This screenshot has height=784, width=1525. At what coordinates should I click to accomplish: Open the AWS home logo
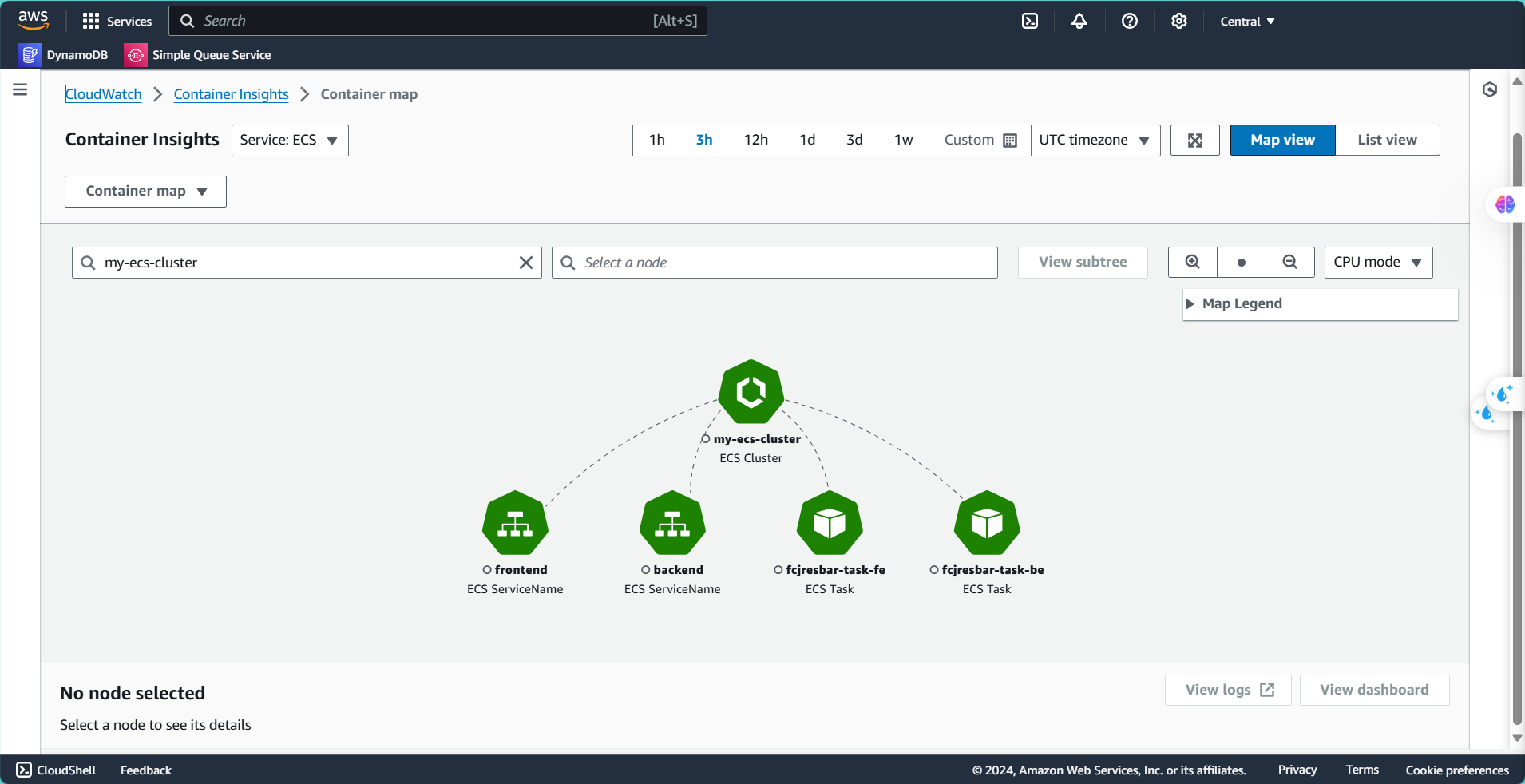coord(34,21)
